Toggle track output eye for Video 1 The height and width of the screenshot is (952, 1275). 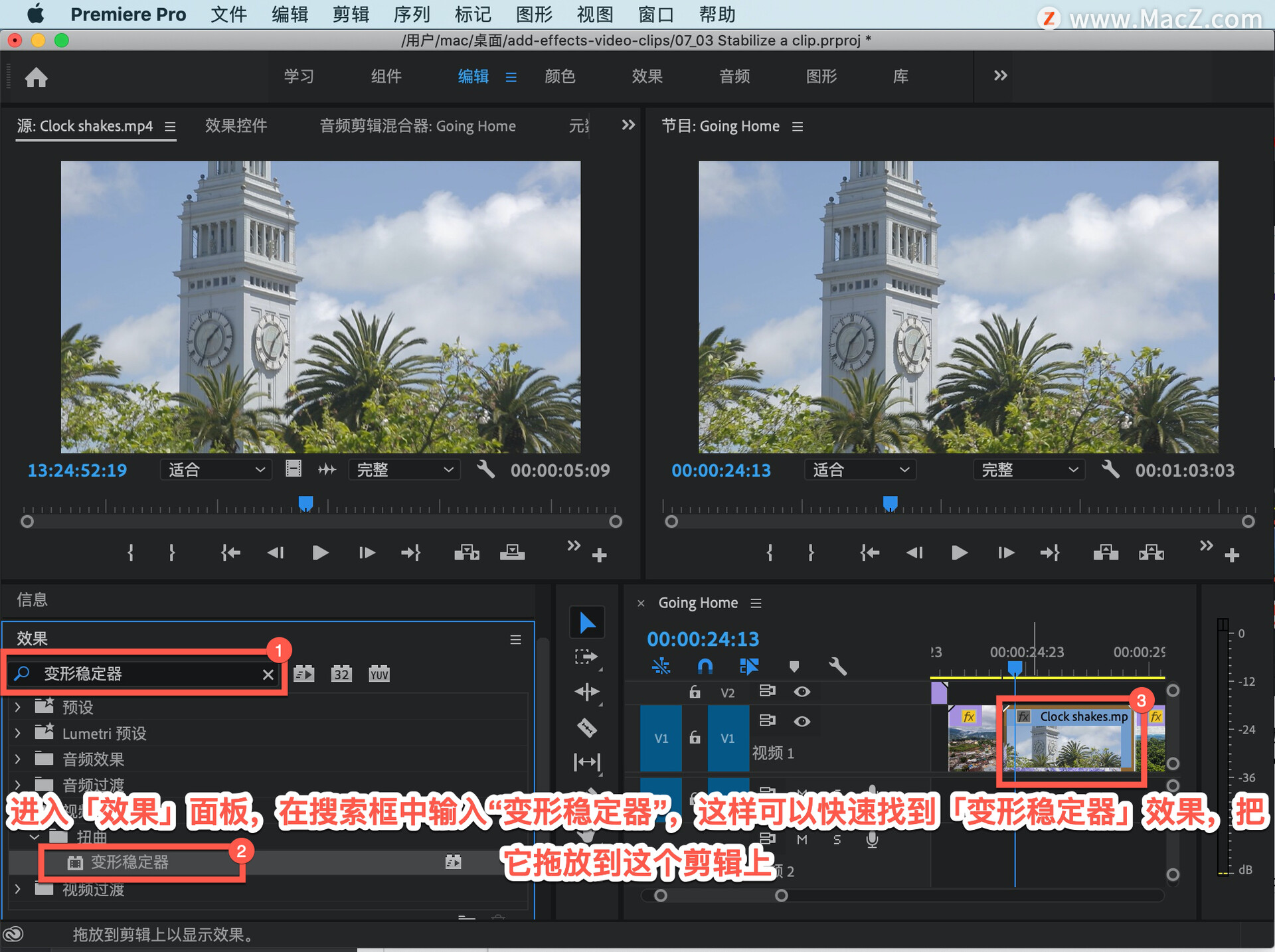click(x=802, y=721)
